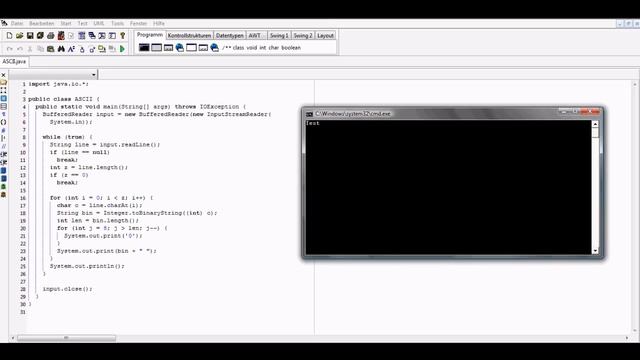
Task: Click the blue hash icon in sidebar
Action: 3,130
